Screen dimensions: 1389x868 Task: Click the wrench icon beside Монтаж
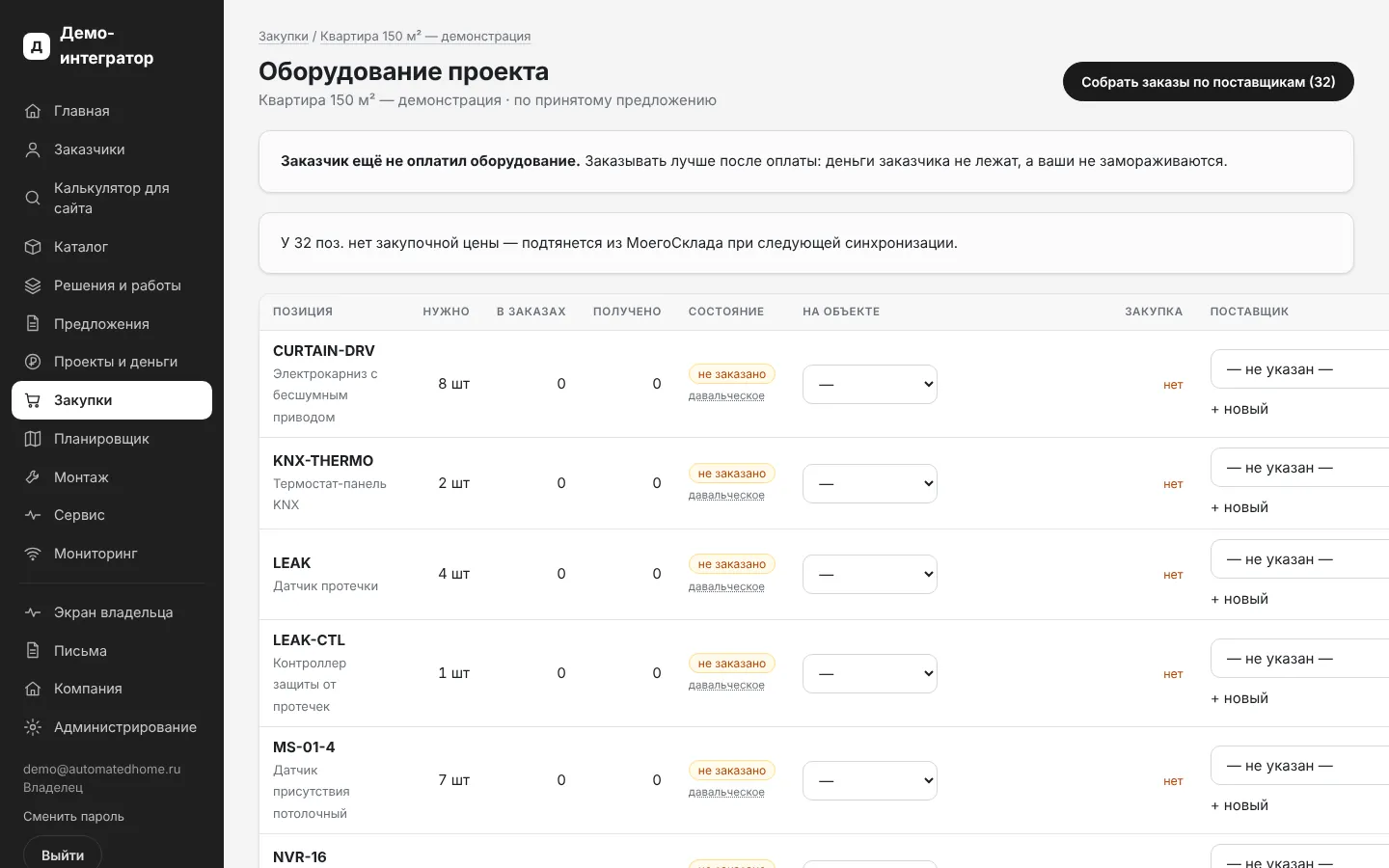click(33, 477)
